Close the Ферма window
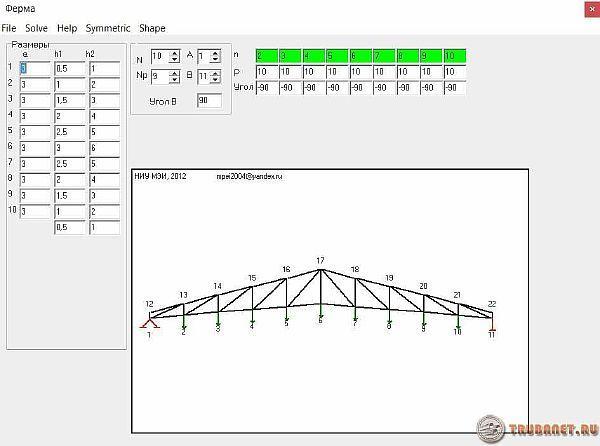This screenshot has height=446, width=600. [x=592, y=9]
